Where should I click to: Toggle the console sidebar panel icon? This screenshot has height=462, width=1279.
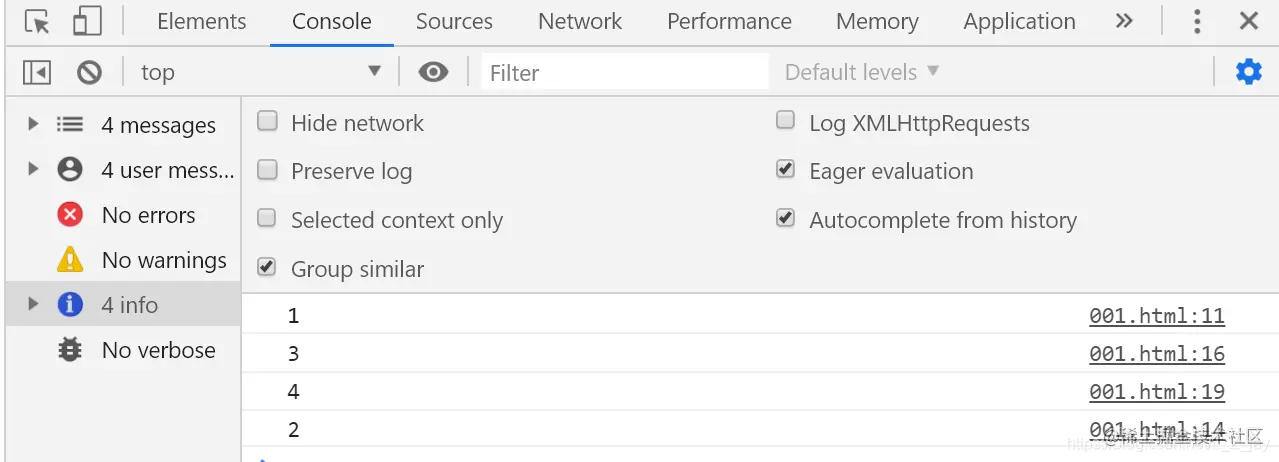[x=37, y=72]
